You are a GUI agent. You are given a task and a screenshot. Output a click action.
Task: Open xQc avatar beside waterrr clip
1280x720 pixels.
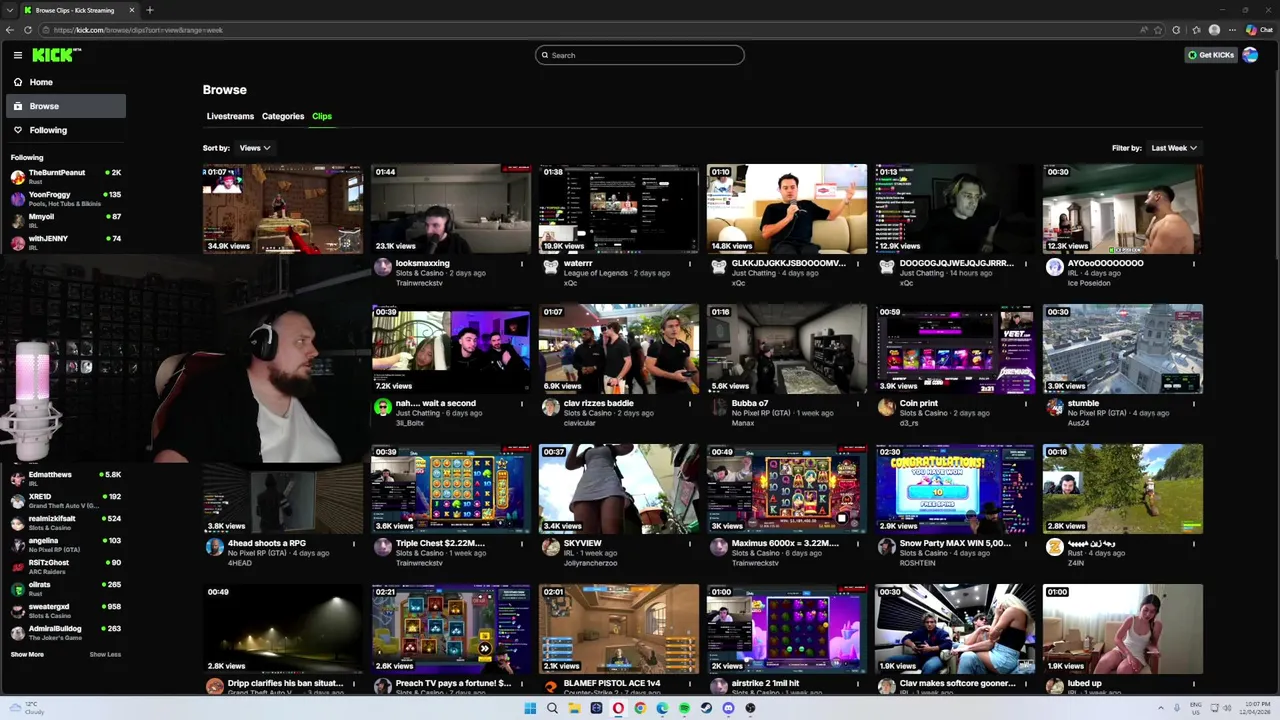(x=550, y=267)
